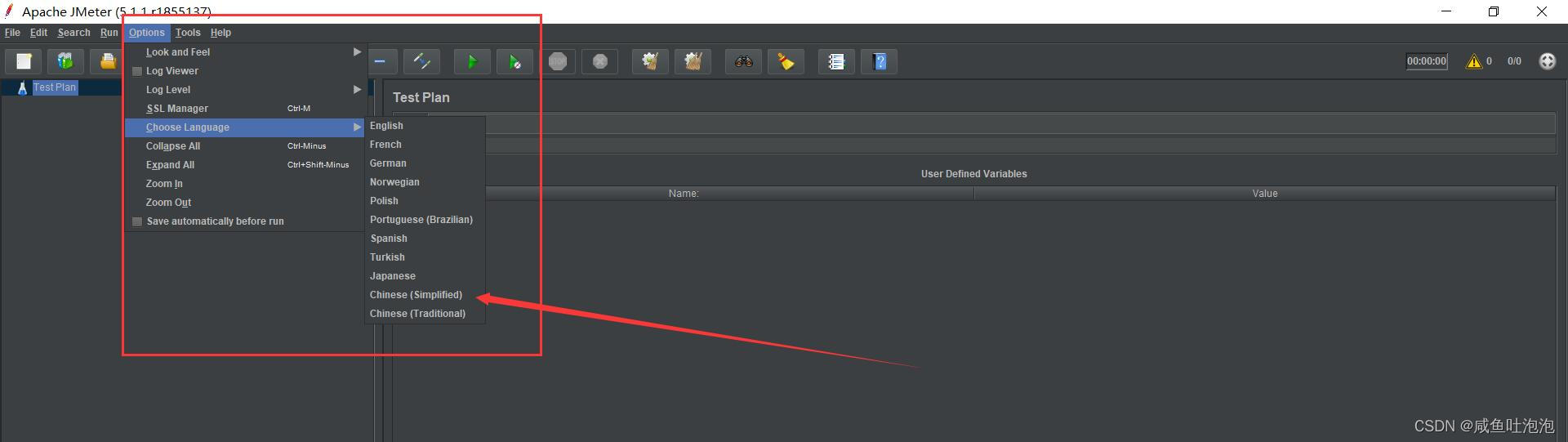
Task: Select Zoom Out menu entry
Action: point(244,203)
